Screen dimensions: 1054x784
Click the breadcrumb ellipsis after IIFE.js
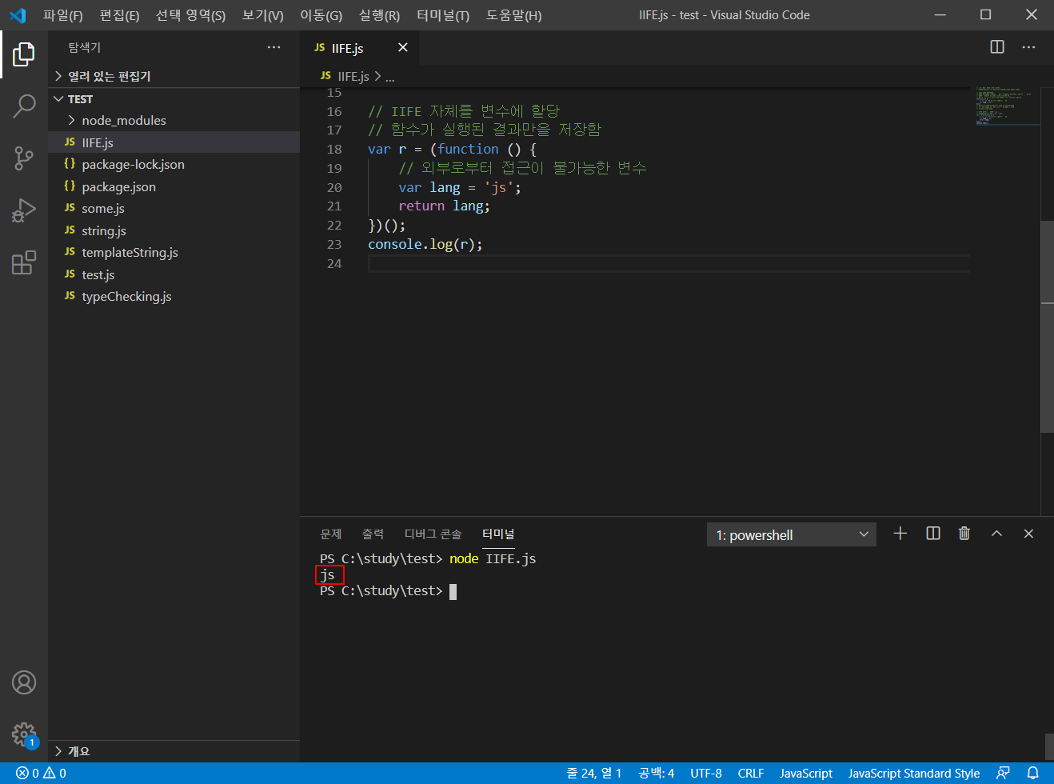pos(390,78)
